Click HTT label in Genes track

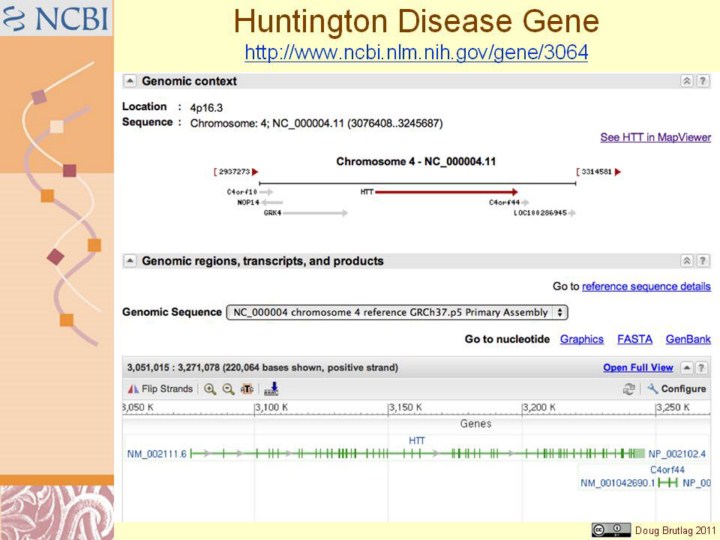[416, 441]
